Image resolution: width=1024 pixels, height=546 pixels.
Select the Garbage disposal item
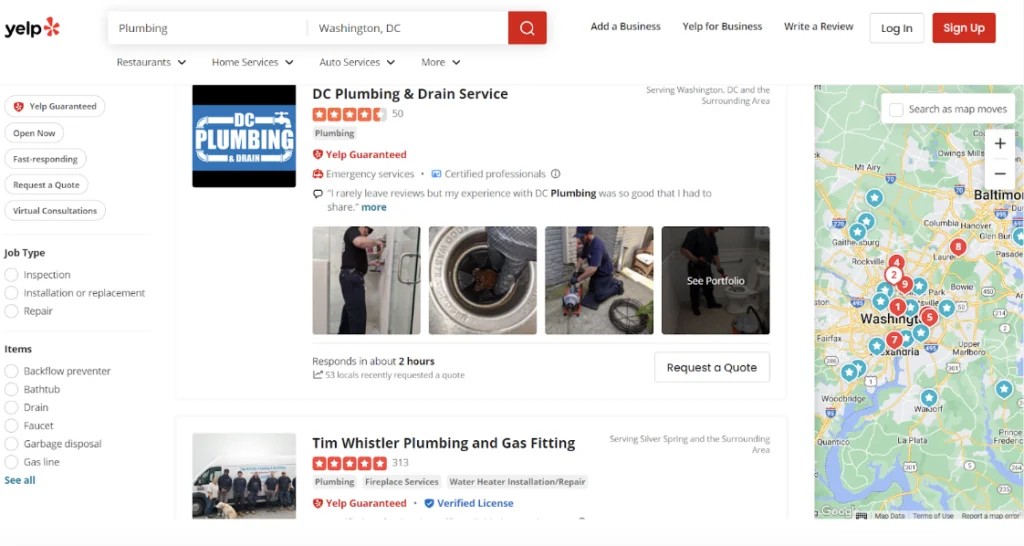[x=11, y=444]
